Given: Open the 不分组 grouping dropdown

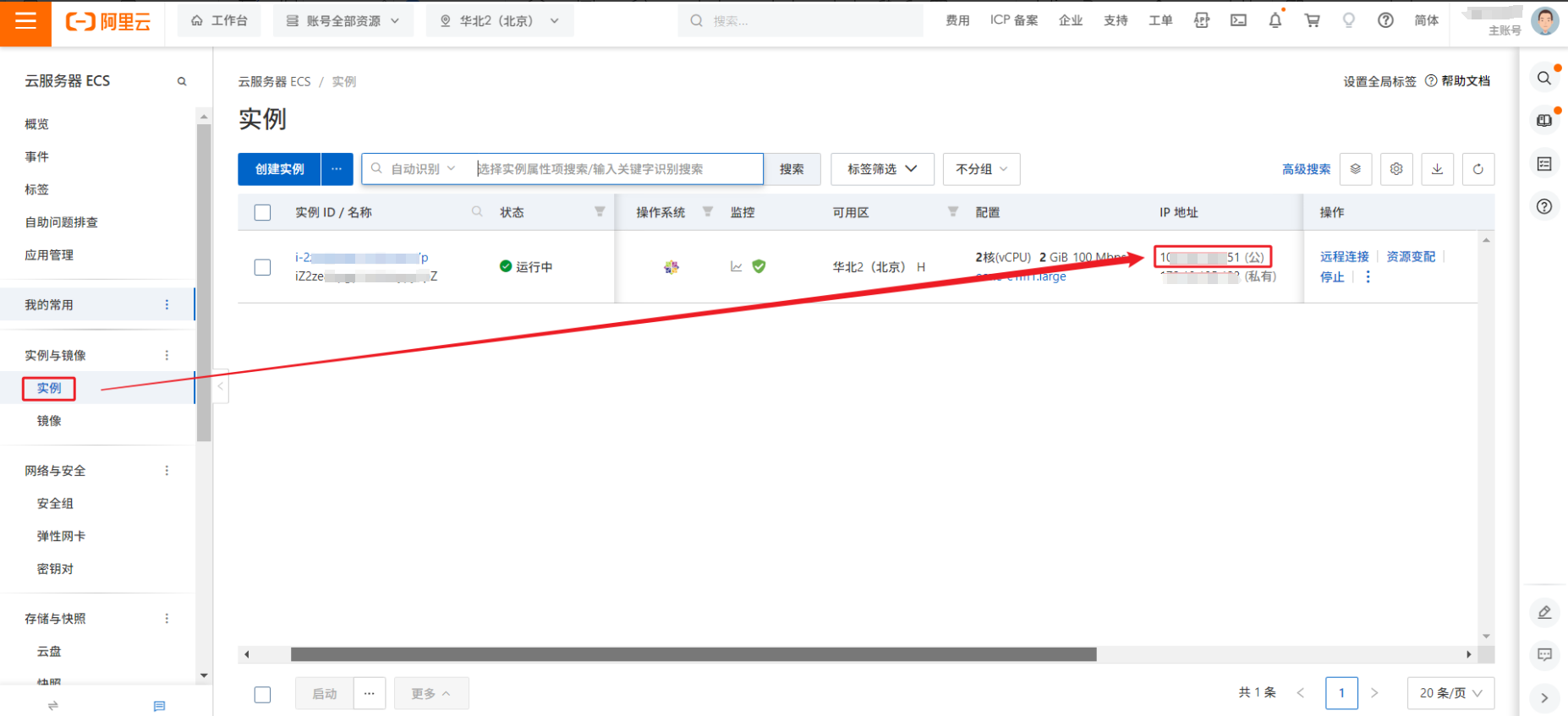Looking at the screenshot, I should (x=981, y=169).
